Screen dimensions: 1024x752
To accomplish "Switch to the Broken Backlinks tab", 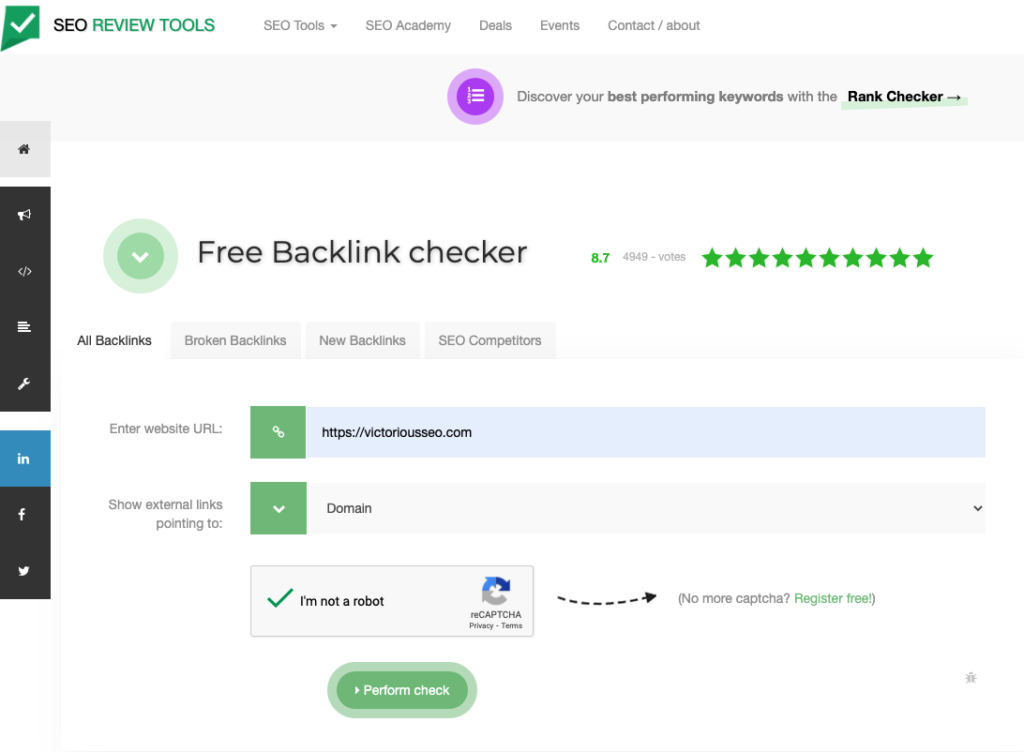I will (x=235, y=340).
